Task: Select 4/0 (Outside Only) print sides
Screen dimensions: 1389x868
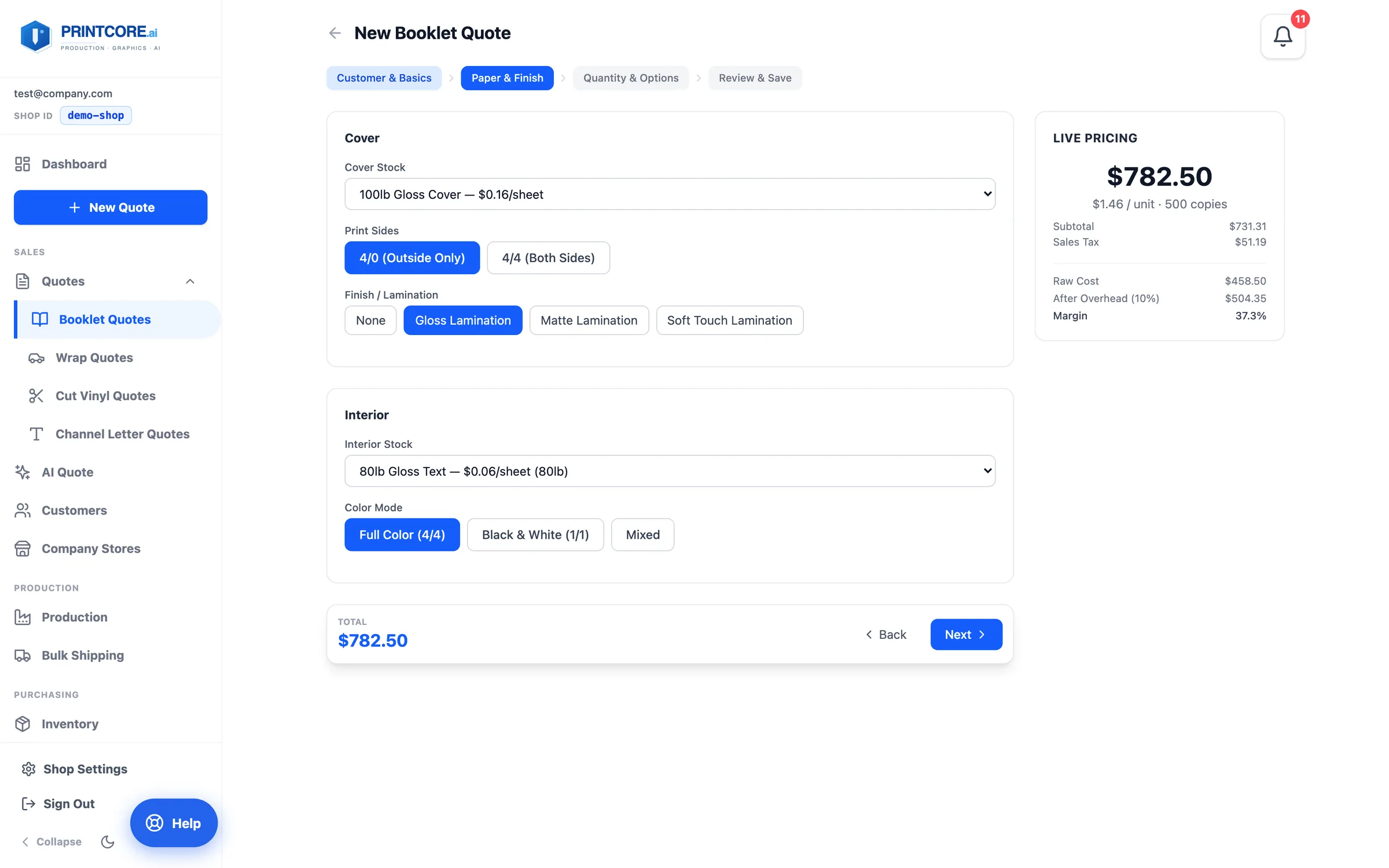Action: [x=412, y=258]
